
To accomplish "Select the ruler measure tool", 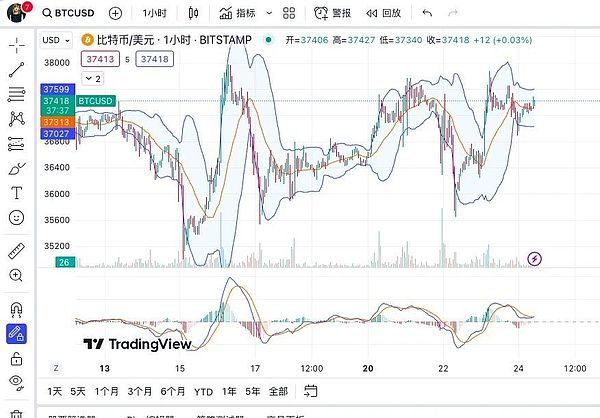I will (x=16, y=250).
